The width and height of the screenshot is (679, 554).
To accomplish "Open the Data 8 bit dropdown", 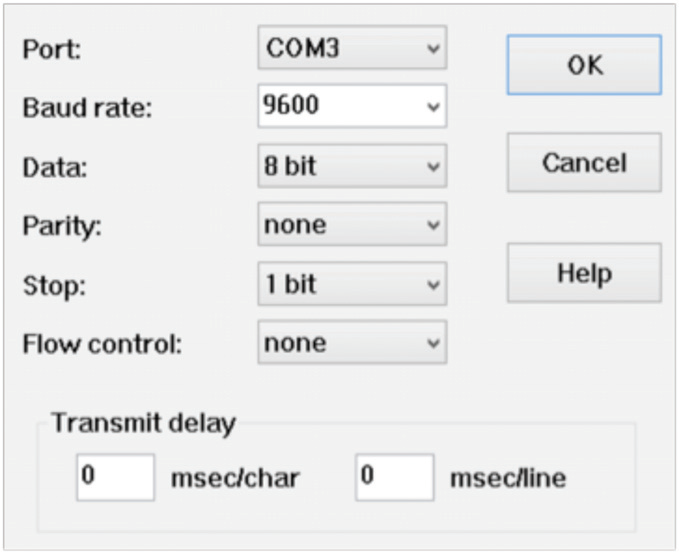I will coord(352,166).
